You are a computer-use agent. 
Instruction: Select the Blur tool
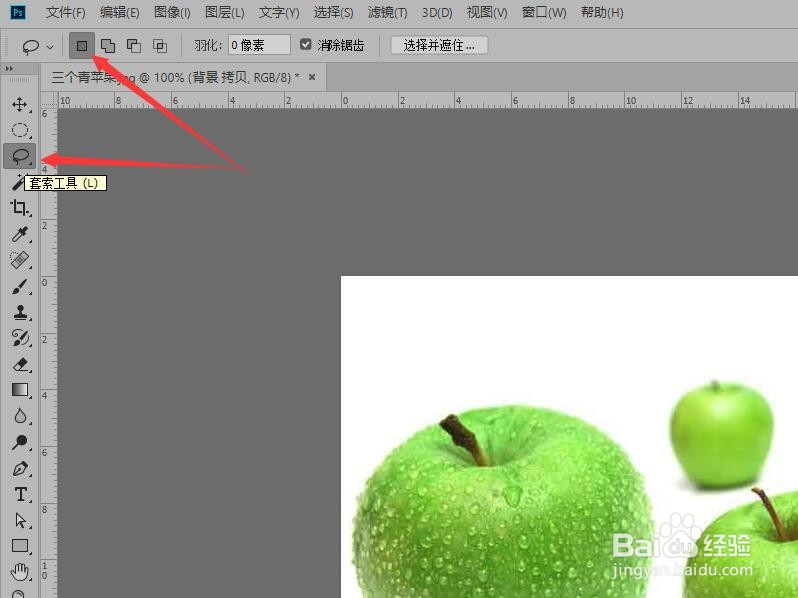(x=20, y=416)
